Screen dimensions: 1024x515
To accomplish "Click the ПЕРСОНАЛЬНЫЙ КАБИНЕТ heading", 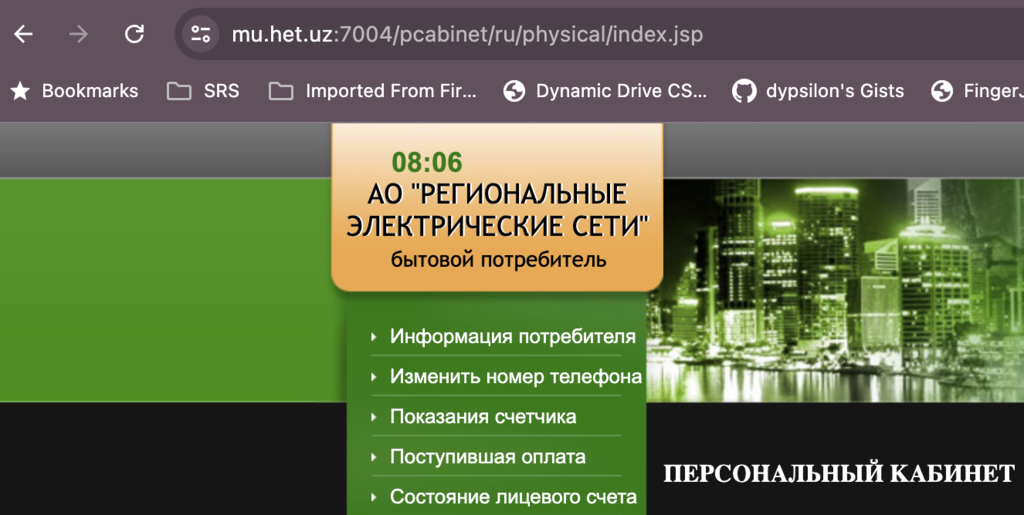I will [838, 473].
